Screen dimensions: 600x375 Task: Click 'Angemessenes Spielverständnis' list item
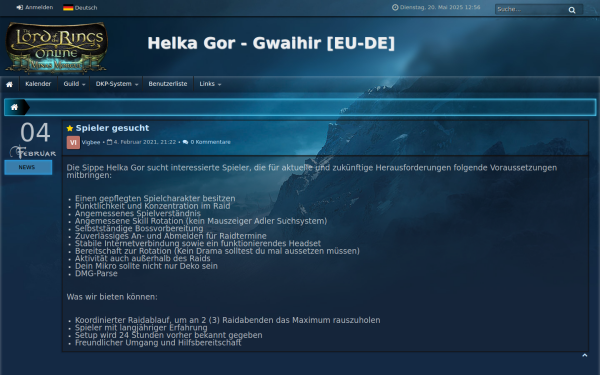[x=138, y=213]
